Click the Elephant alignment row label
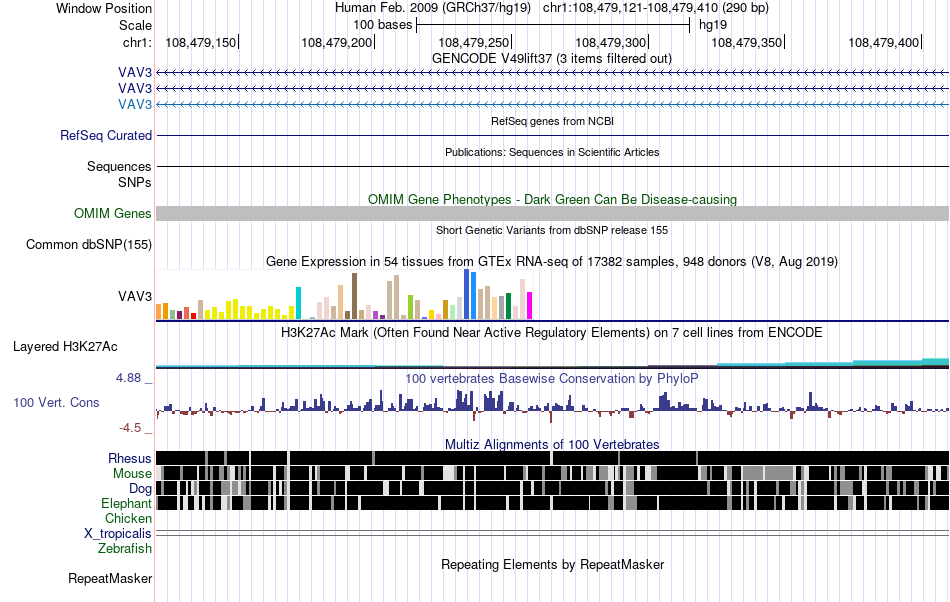This screenshot has width=950, height=602. (x=126, y=503)
